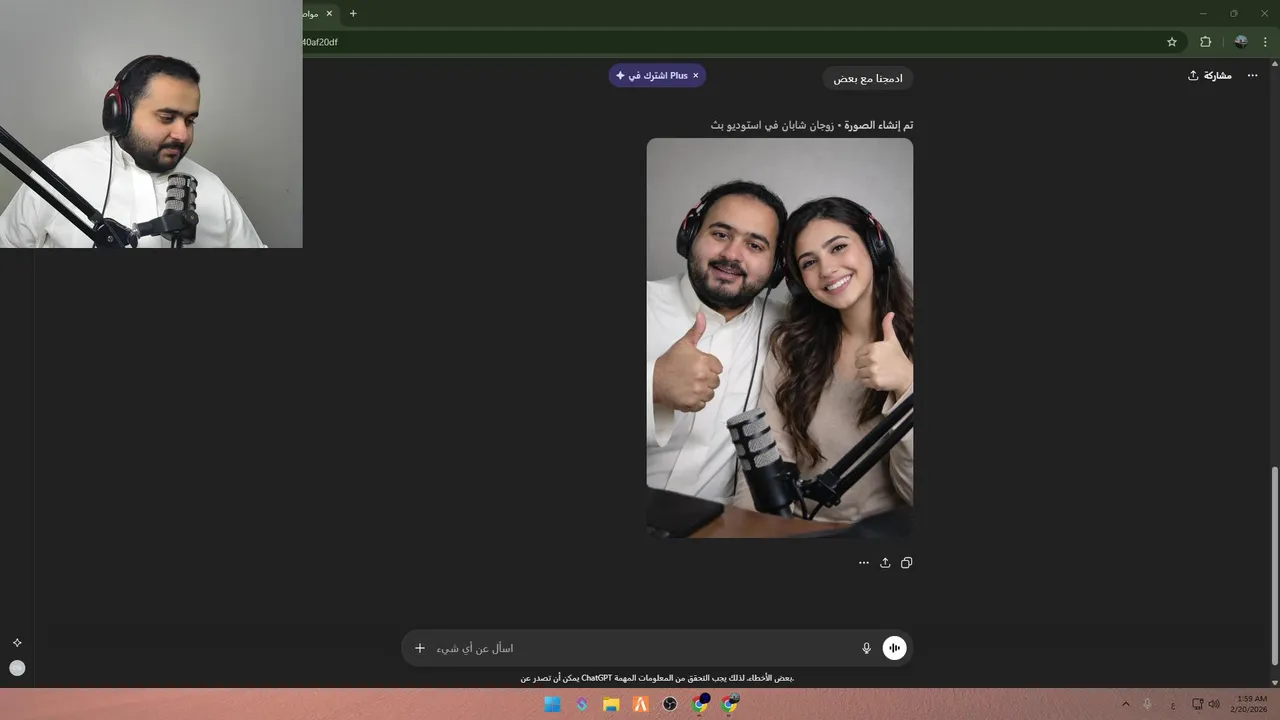The width and height of the screenshot is (1280, 720).
Task: Open the account avatar at sidebar bottom
Action: click(17, 668)
